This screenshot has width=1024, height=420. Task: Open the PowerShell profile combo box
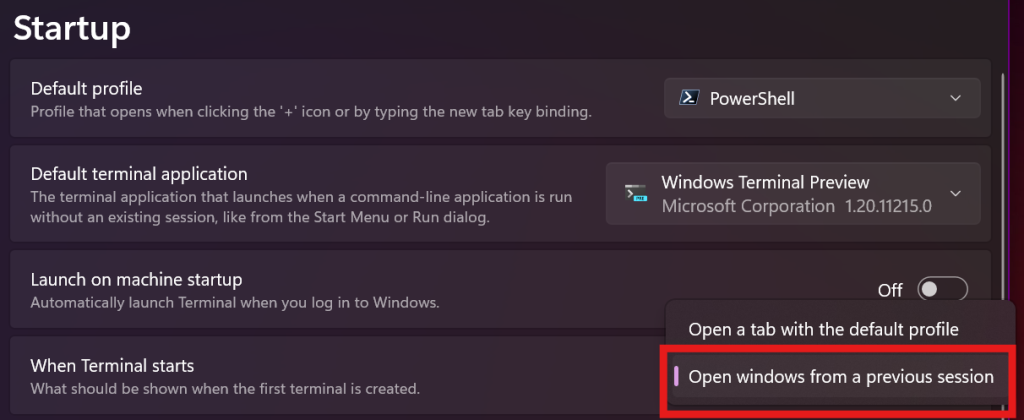(821, 98)
